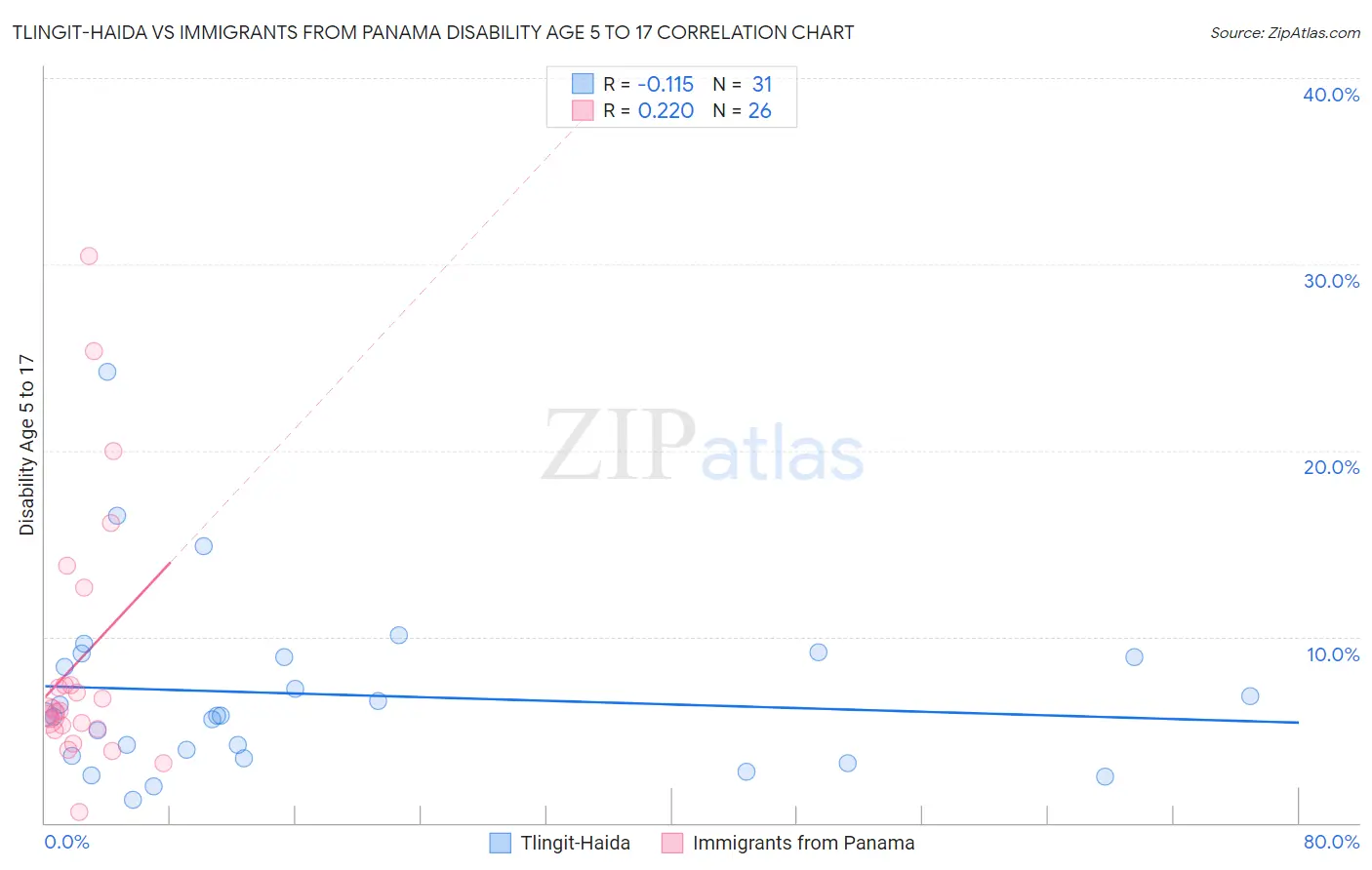The width and height of the screenshot is (1372, 870).
Task: Click the 40.0% y-axis label
Action: [1331, 95]
